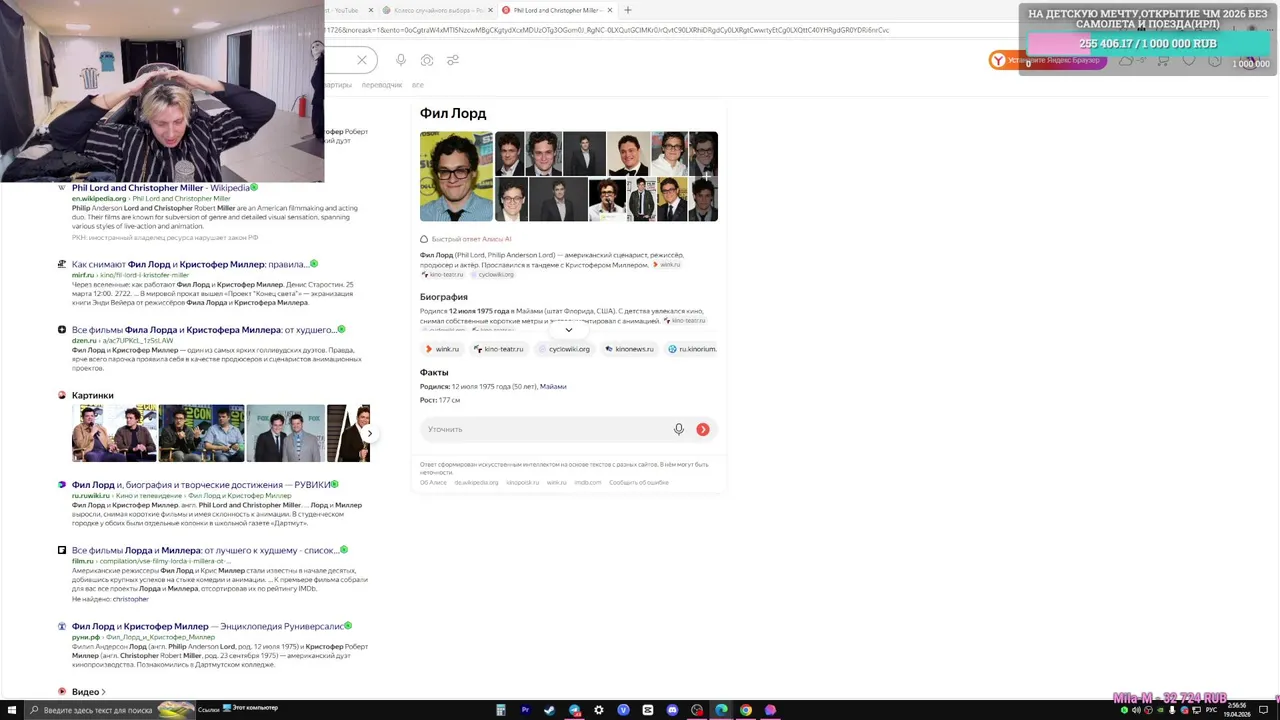The height and width of the screenshot is (720, 1280).
Task: Open Энциклопедия Руниверсалис result
Action: [x=207, y=626]
